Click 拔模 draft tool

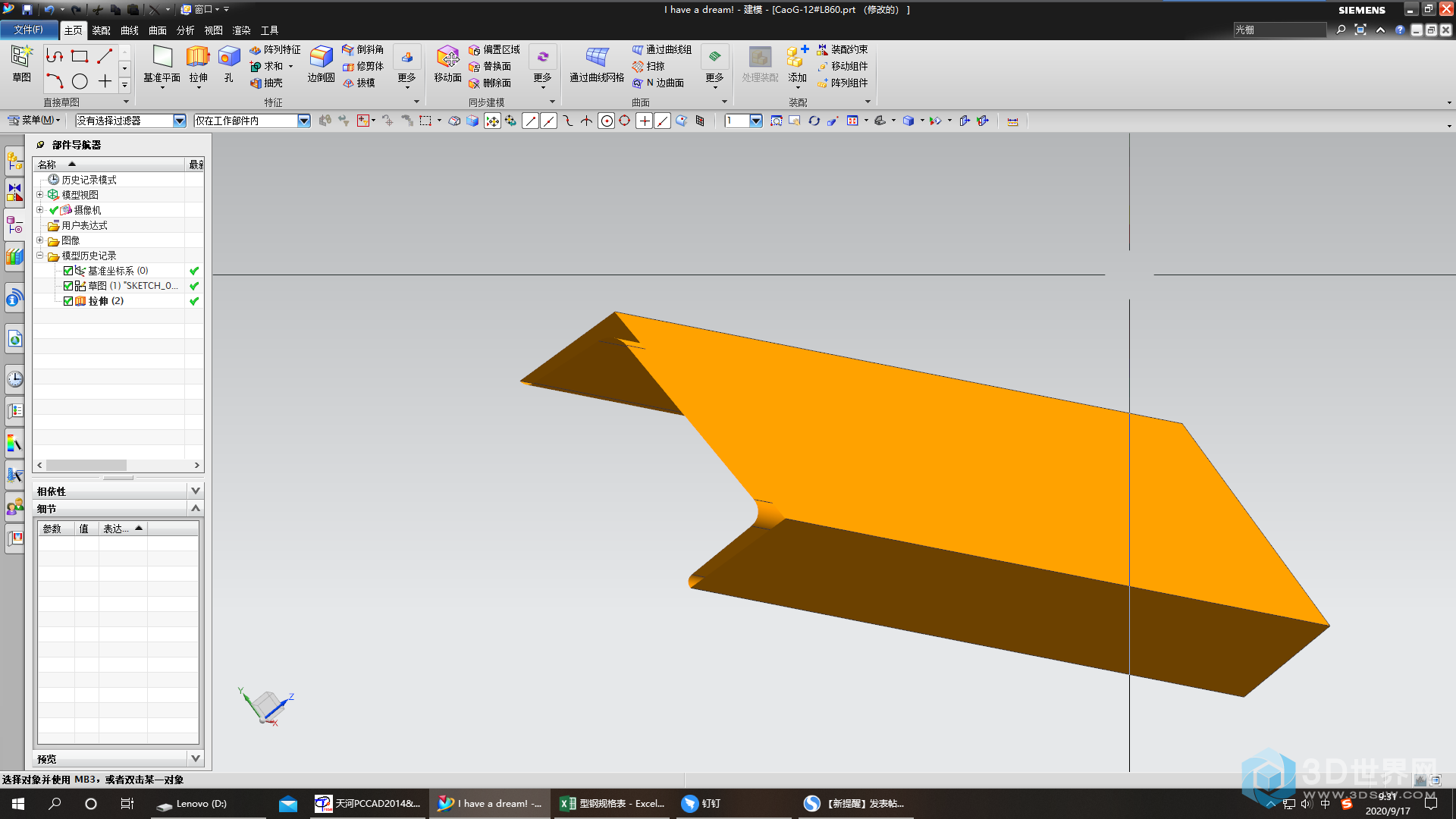(359, 83)
